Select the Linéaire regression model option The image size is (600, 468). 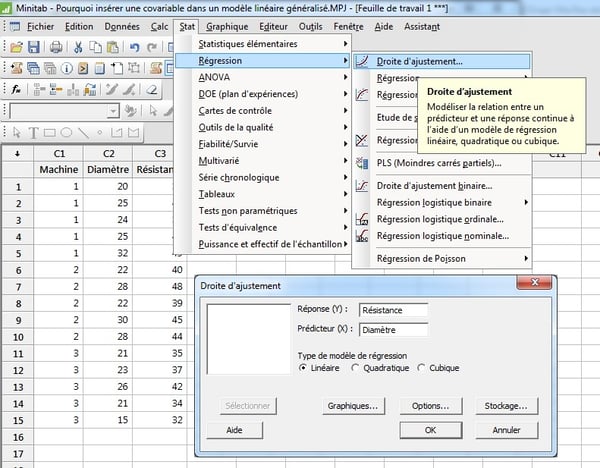304,367
